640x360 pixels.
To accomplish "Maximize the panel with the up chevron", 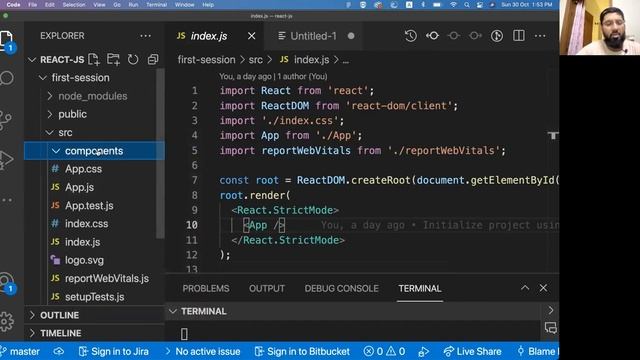I will pos(525,288).
